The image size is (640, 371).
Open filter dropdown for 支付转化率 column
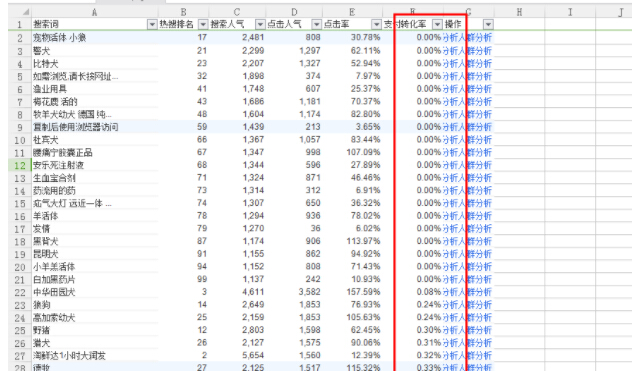[x=437, y=24]
